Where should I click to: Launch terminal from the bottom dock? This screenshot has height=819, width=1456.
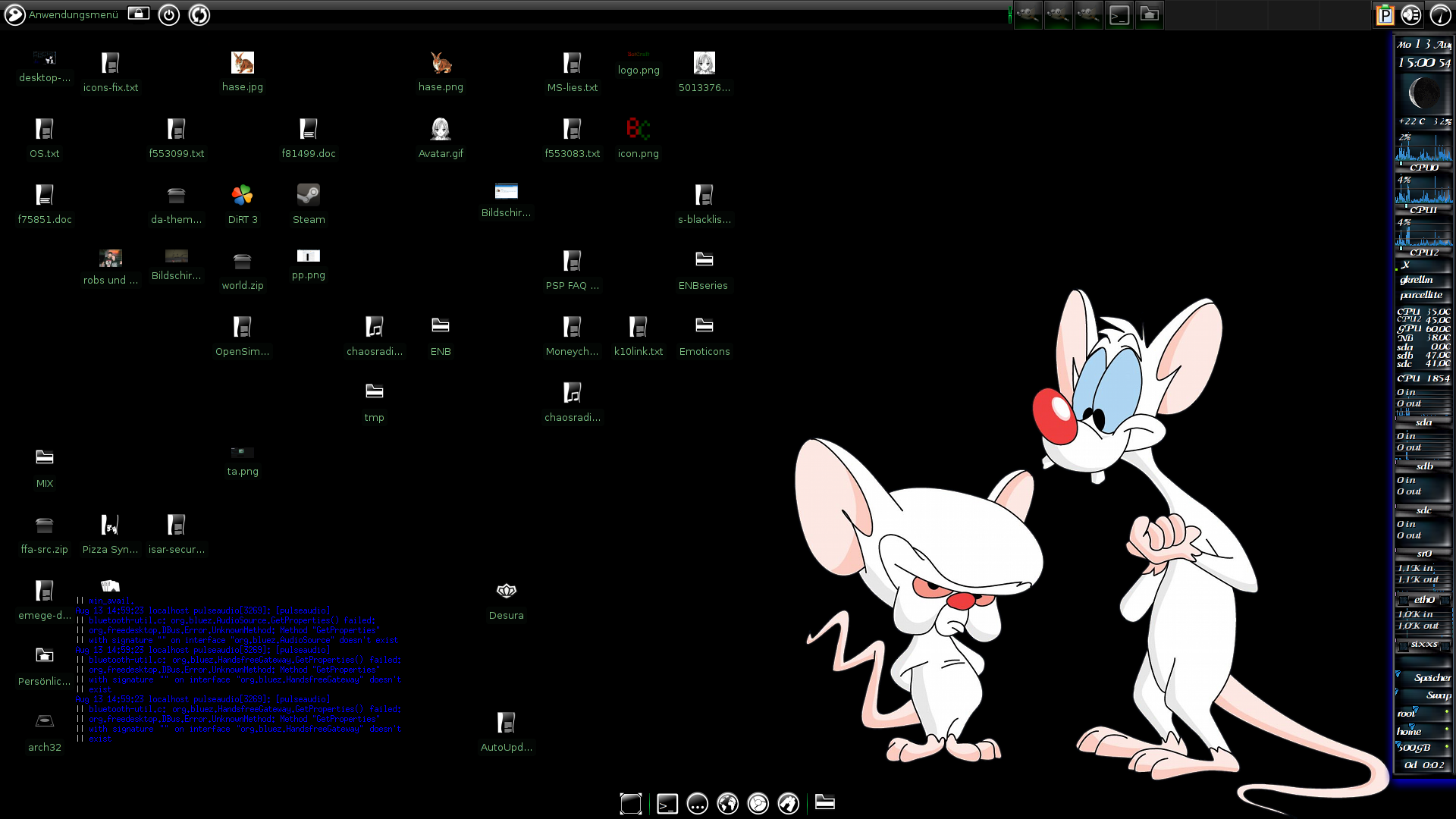click(x=667, y=804)
